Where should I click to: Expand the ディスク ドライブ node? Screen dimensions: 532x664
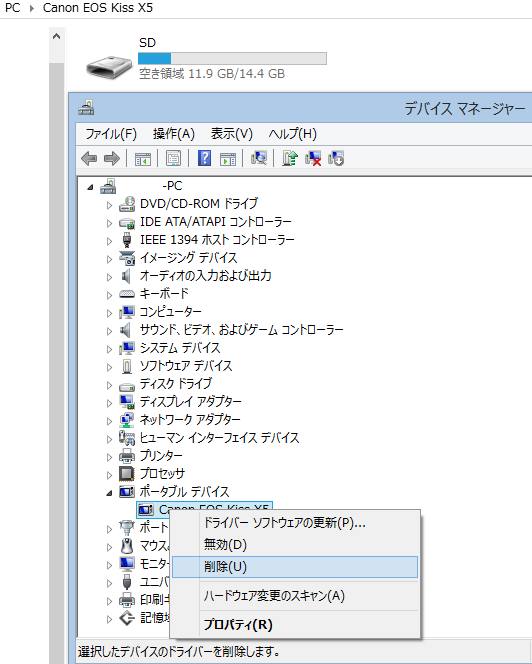(x=109, y=385)
